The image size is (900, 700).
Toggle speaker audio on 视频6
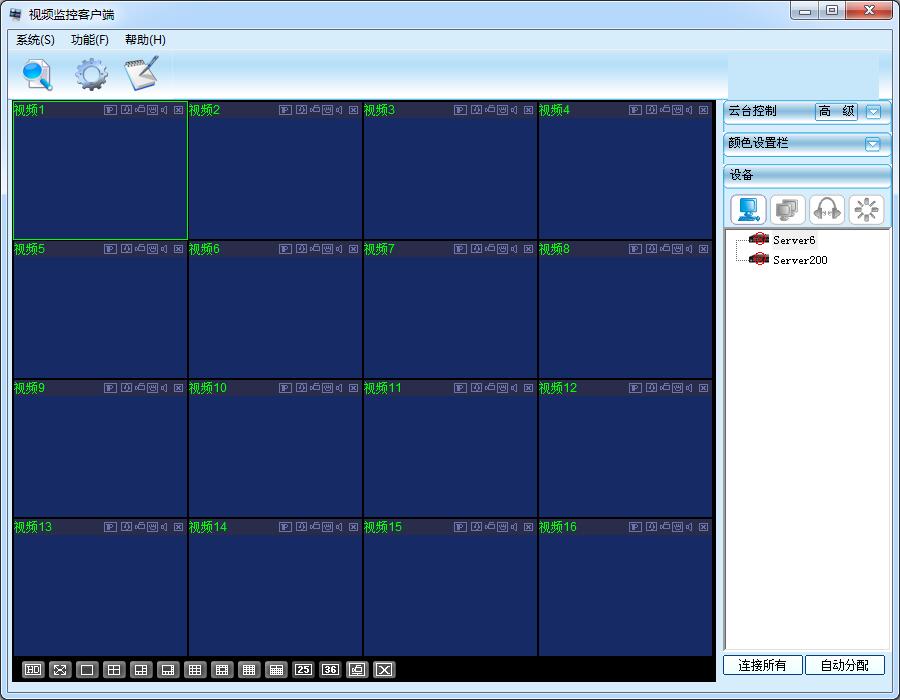[340, 249]
